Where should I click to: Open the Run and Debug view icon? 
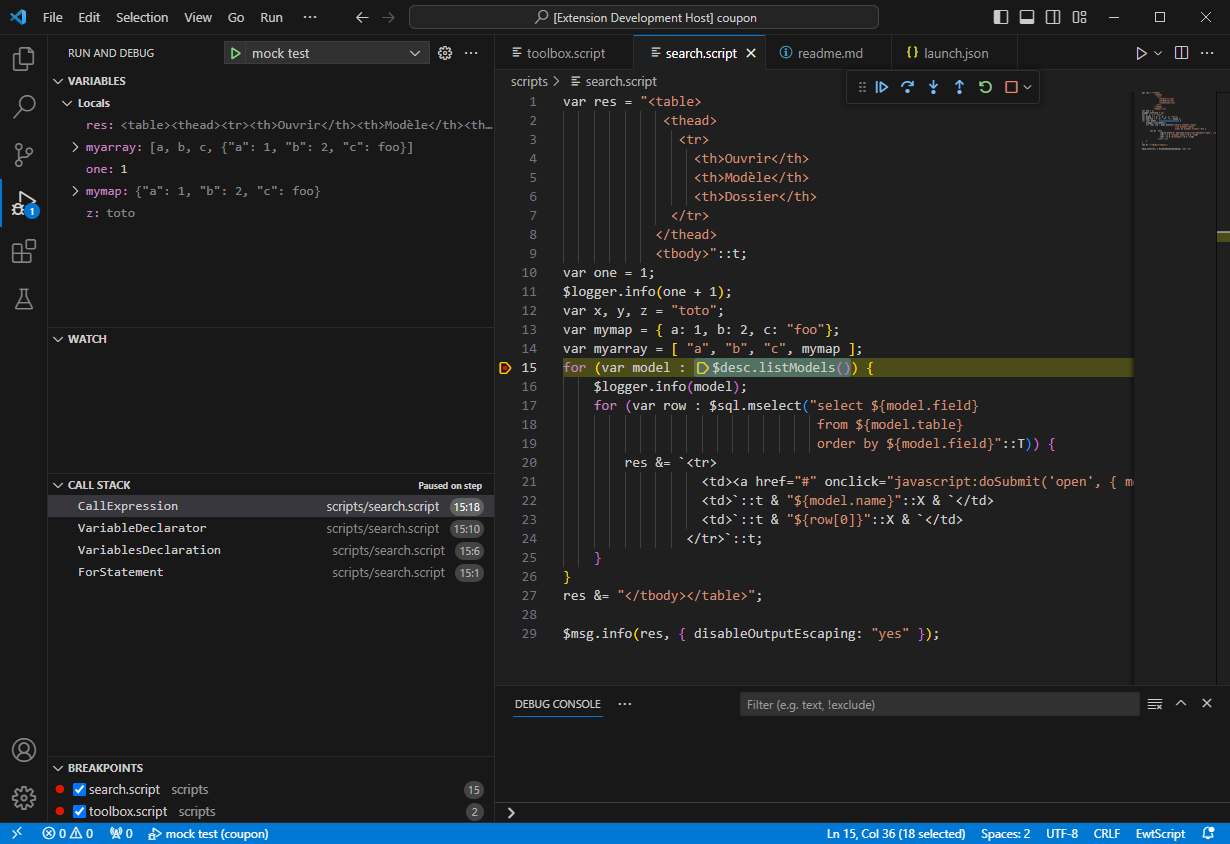[x=23, y=203]
